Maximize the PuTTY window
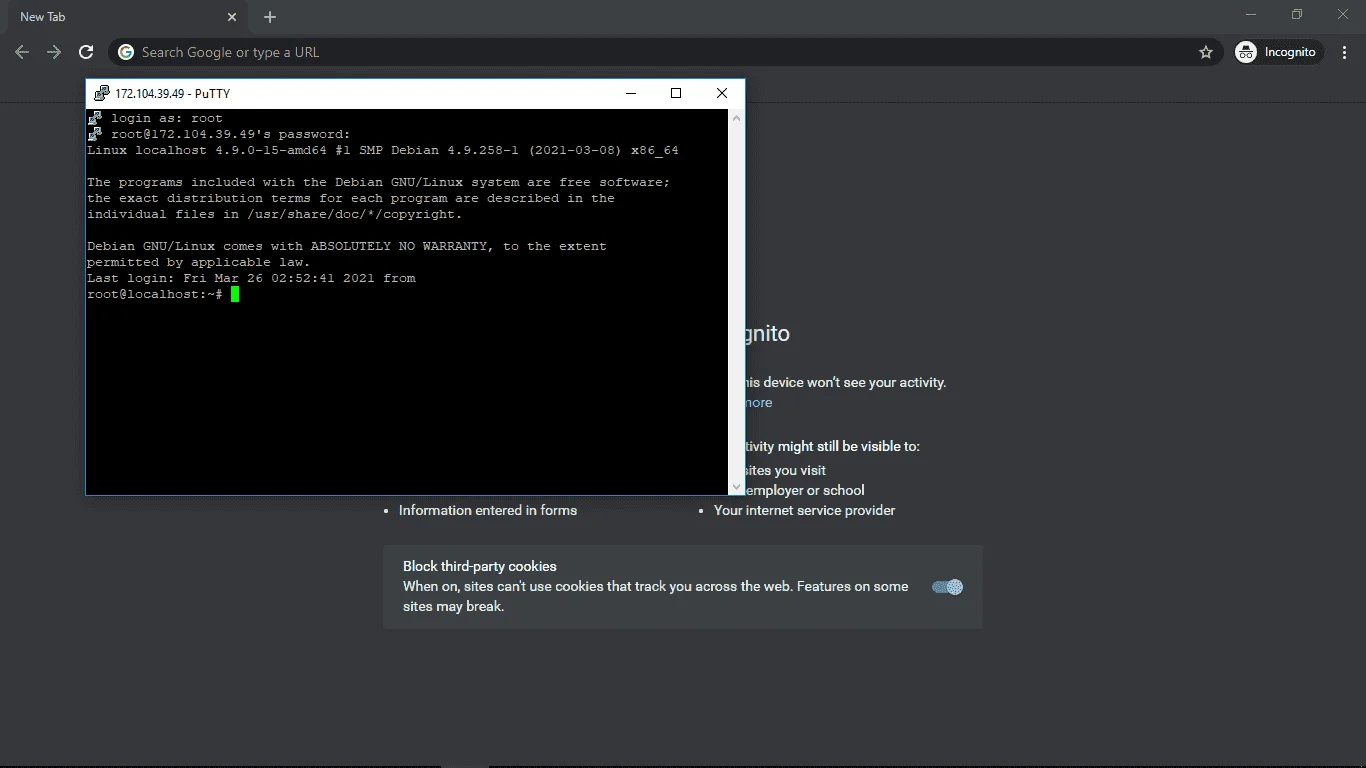1366x768 pixels. click(676, 93)
